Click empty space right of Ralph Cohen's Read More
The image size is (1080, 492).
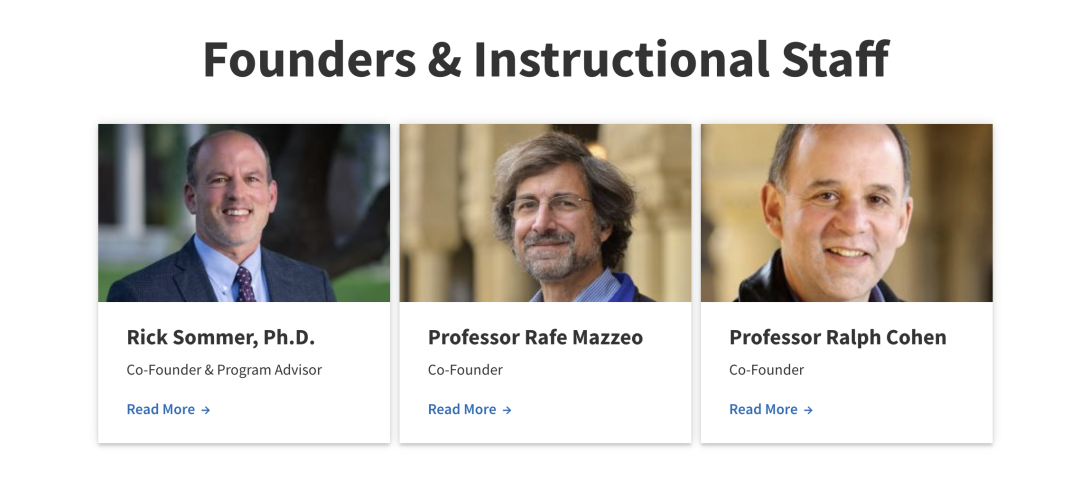coord(900,410)
